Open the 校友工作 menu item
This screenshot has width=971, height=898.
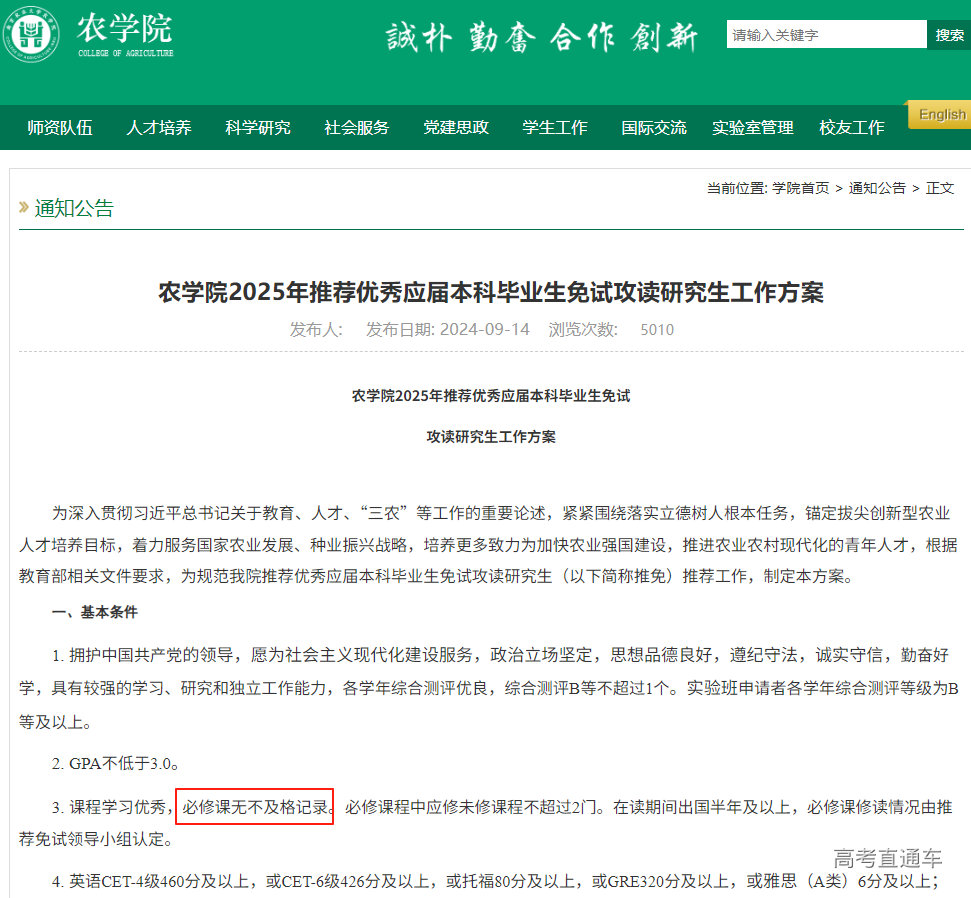point(851,128)
